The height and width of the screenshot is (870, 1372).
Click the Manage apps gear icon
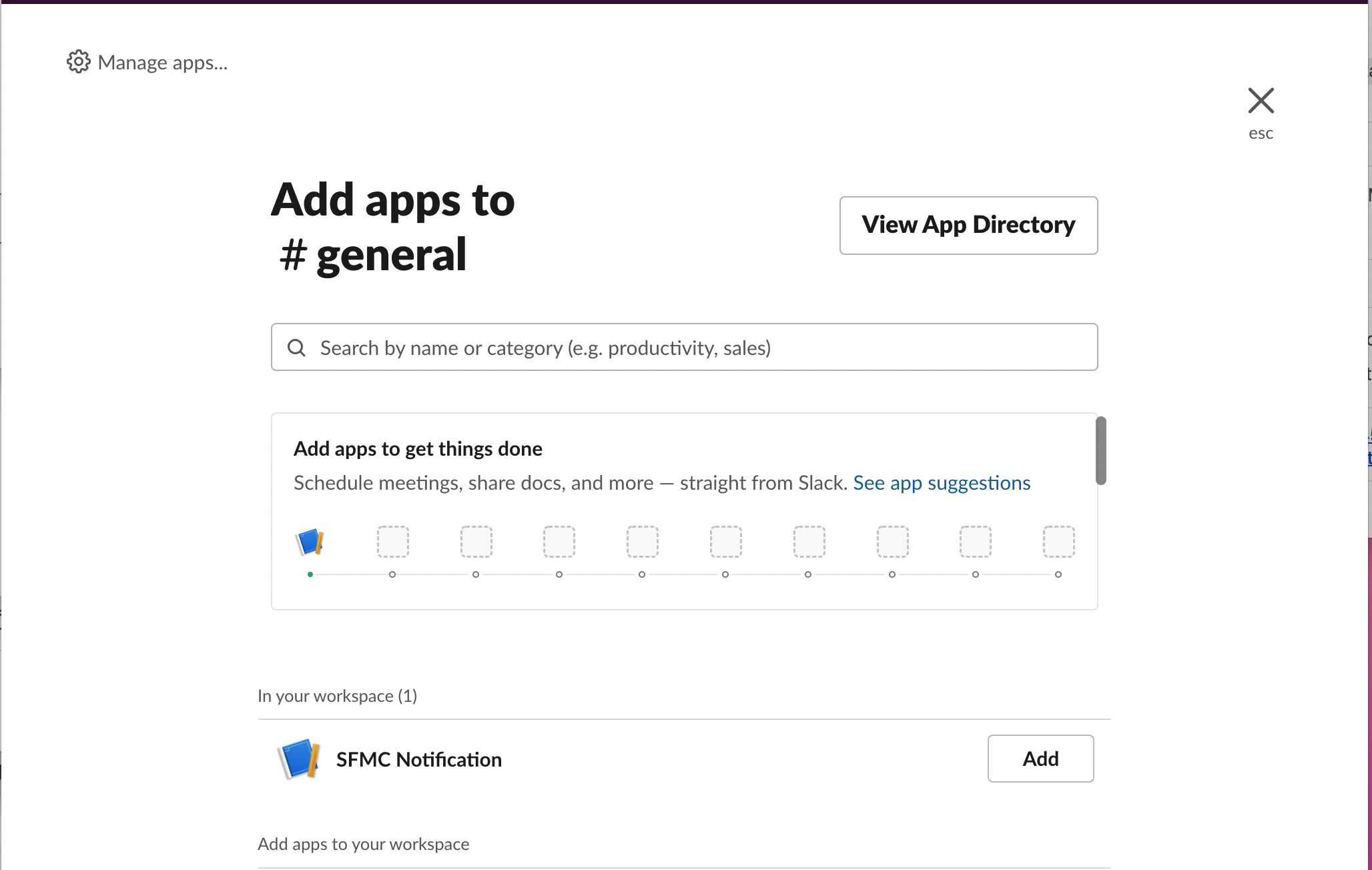(x=78, y=61)
